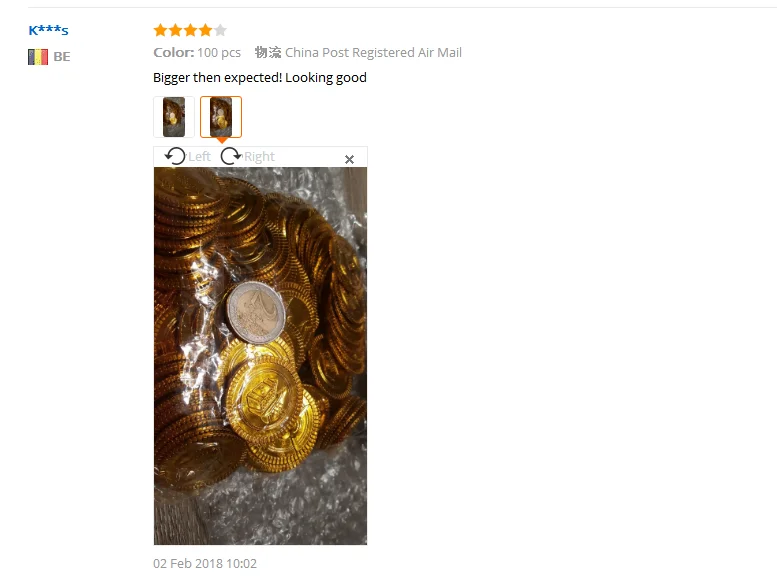The image size is (777, 582).
Task: Click the fourth orange rating star
Action: coord(205,30)
